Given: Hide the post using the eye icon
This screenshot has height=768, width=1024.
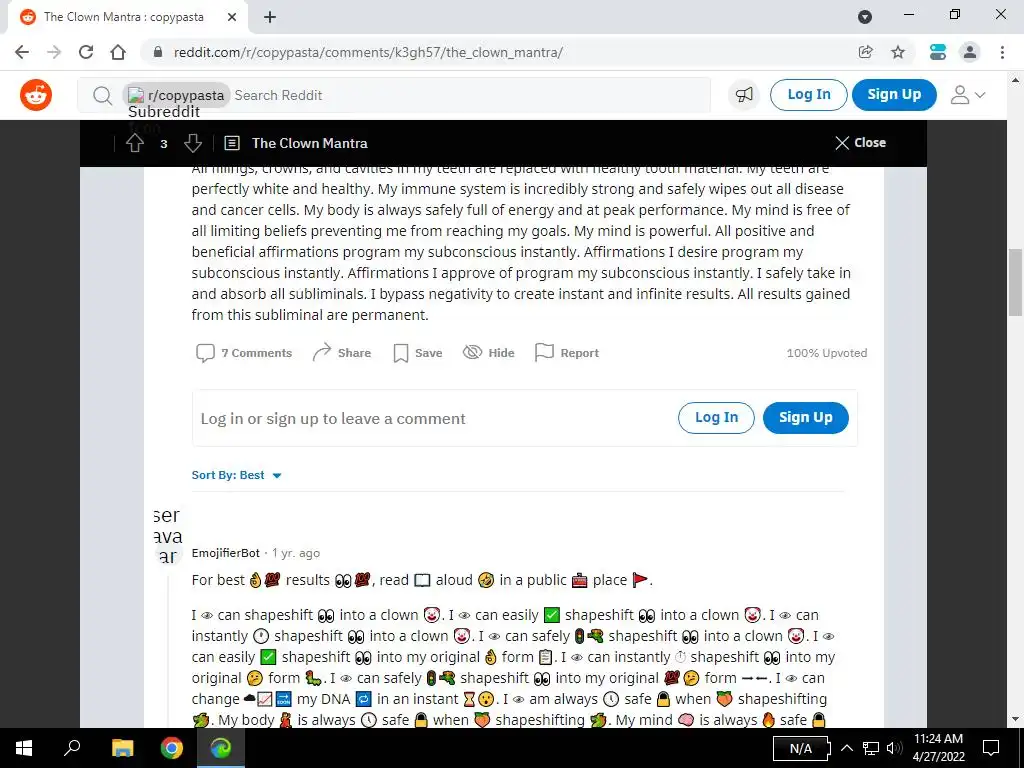Looking at the screenshot, I should [x=488, y=353].
